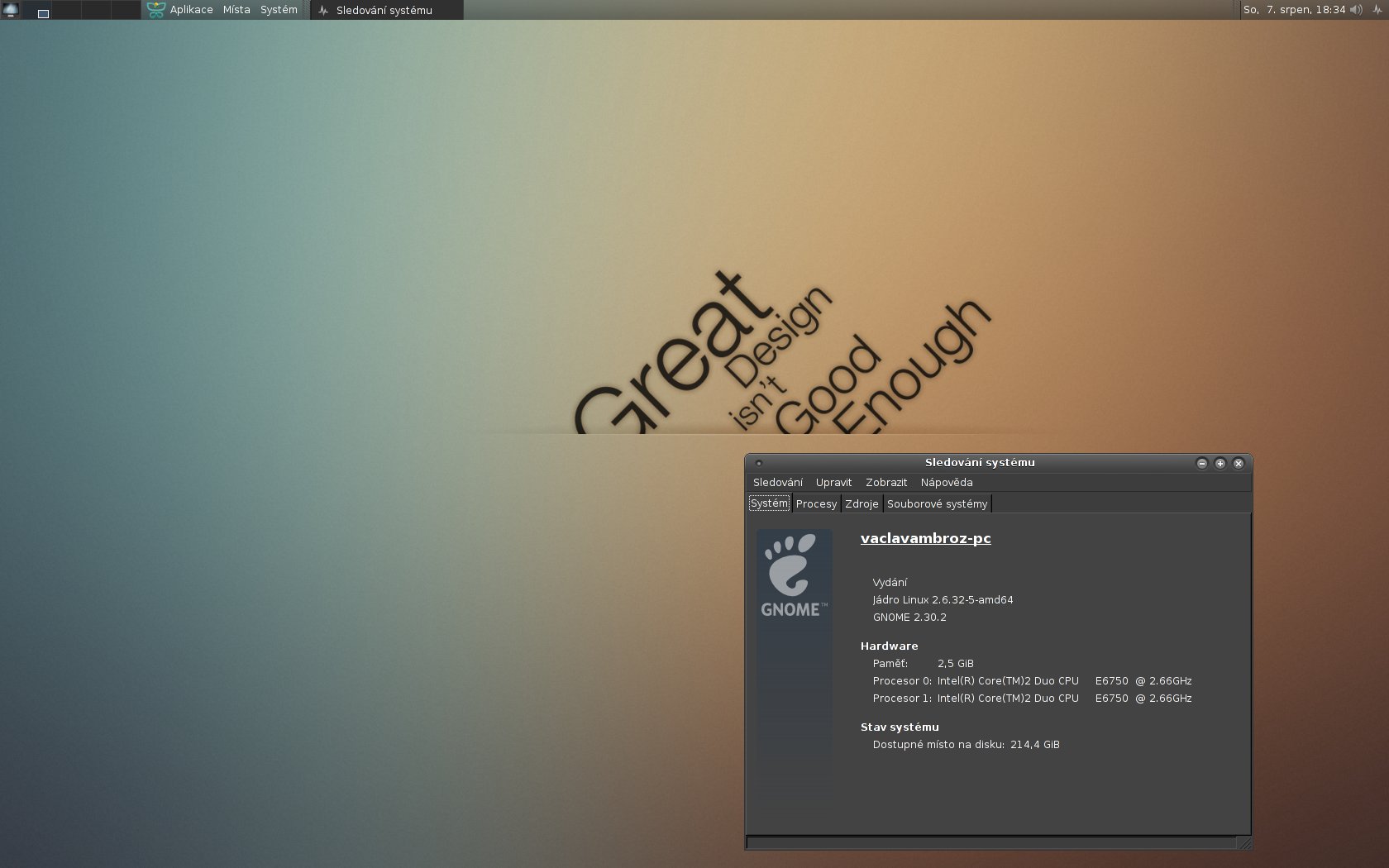Switch to the Zdroje tab

point(862,503)
